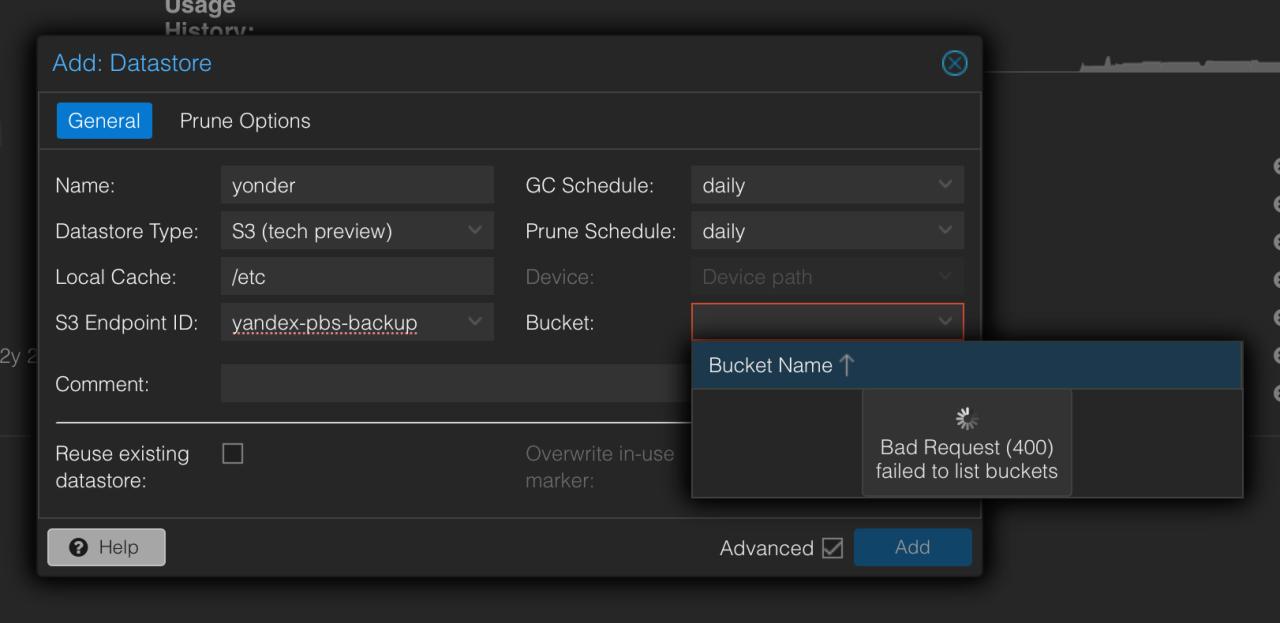Click the question mark Help button
Viewport: 1280px width, 623px height.
tap(106, 547)
